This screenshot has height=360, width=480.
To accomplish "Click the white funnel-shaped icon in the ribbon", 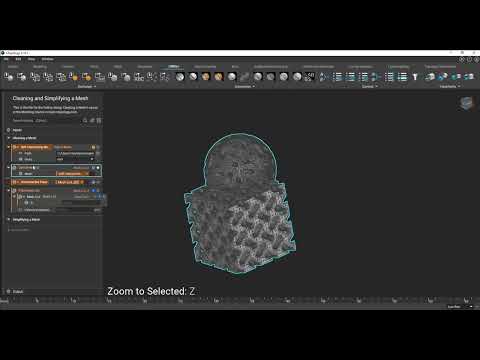I will [x=415, y=77].
